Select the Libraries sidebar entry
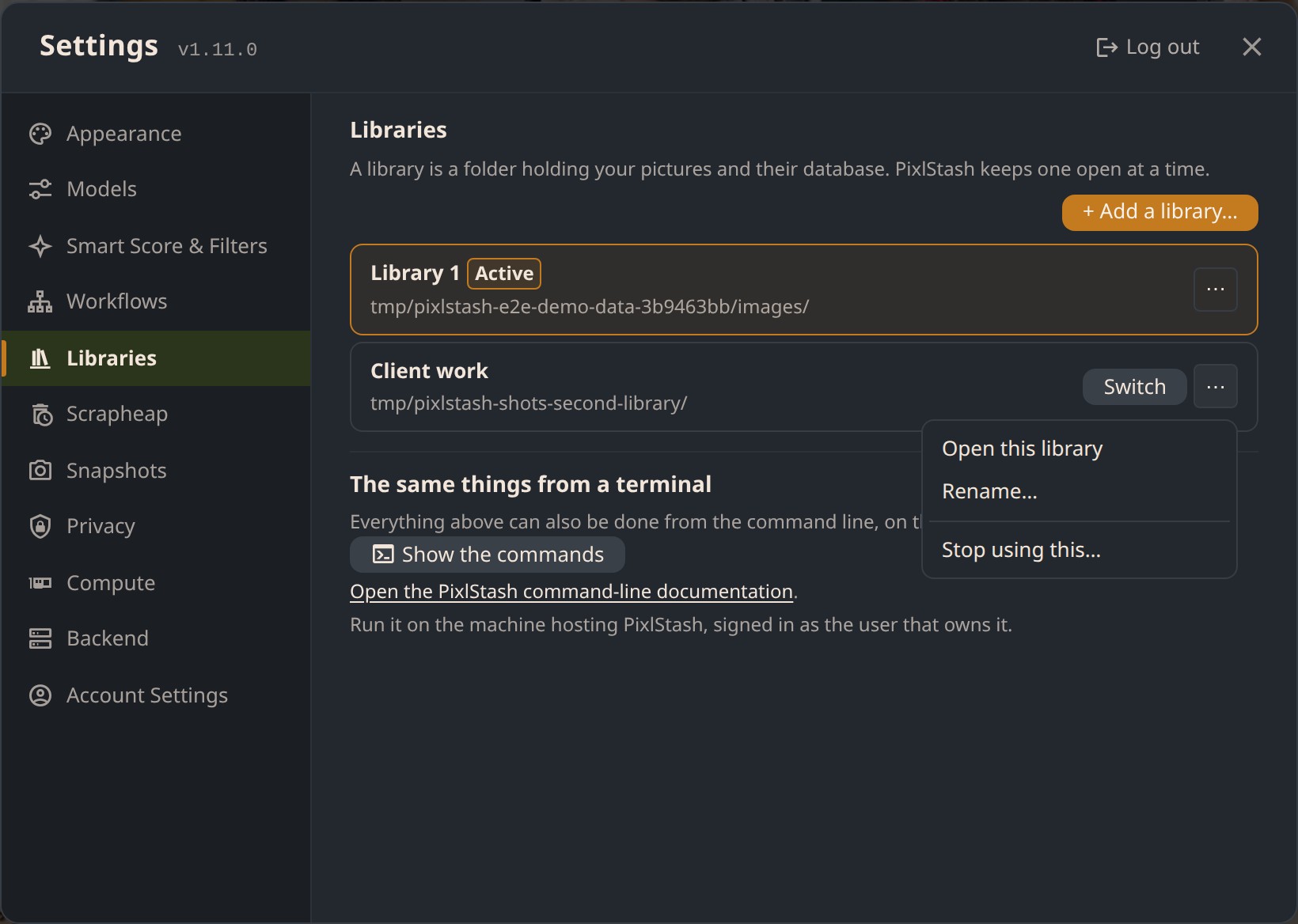This screenshot has width=1298, height=924. click(157, 358)
